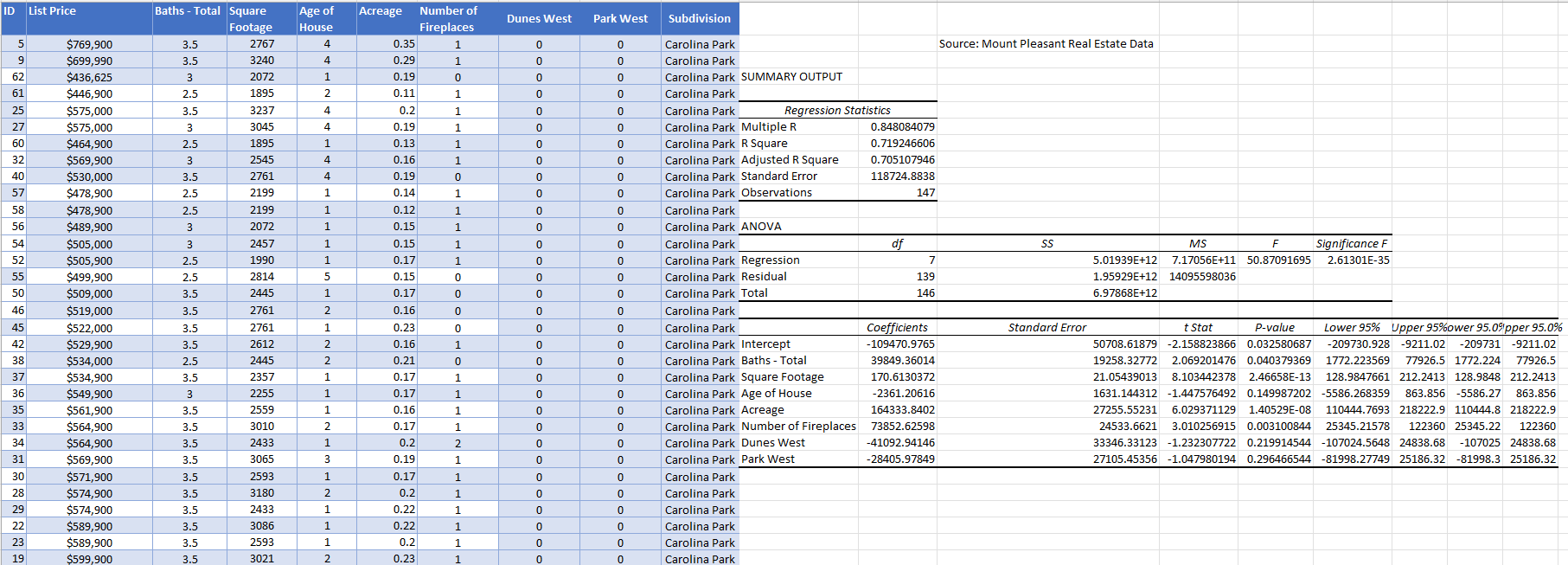Click the Observations value 147
Image resolution: width=1568 pixels, height=565 pixels.
tap(926, 193)
